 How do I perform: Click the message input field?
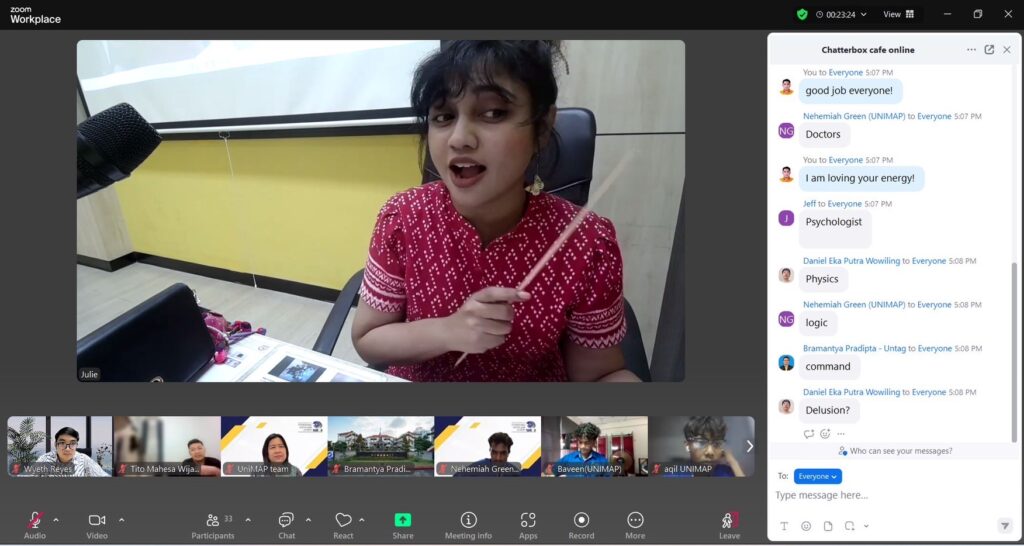click(x=891, y=496)
